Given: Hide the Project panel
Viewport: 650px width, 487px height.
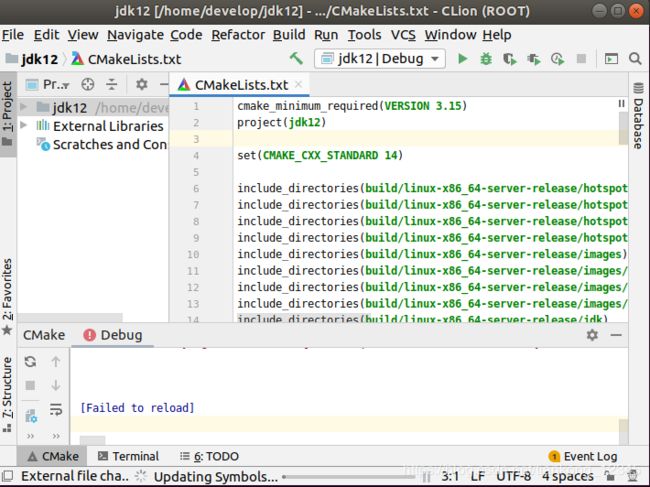Looking at the screenshot, I should coord(164,85).
